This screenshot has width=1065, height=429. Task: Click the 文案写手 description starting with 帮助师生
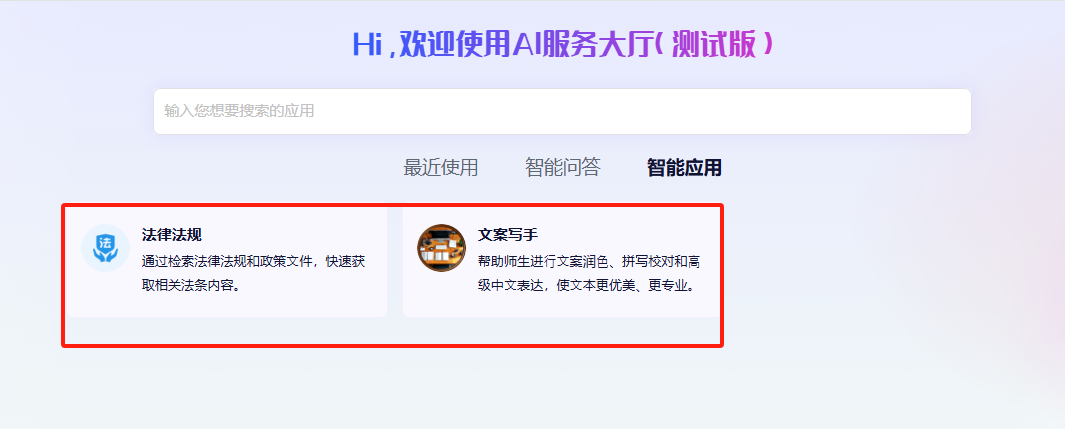tap(589, 274)
